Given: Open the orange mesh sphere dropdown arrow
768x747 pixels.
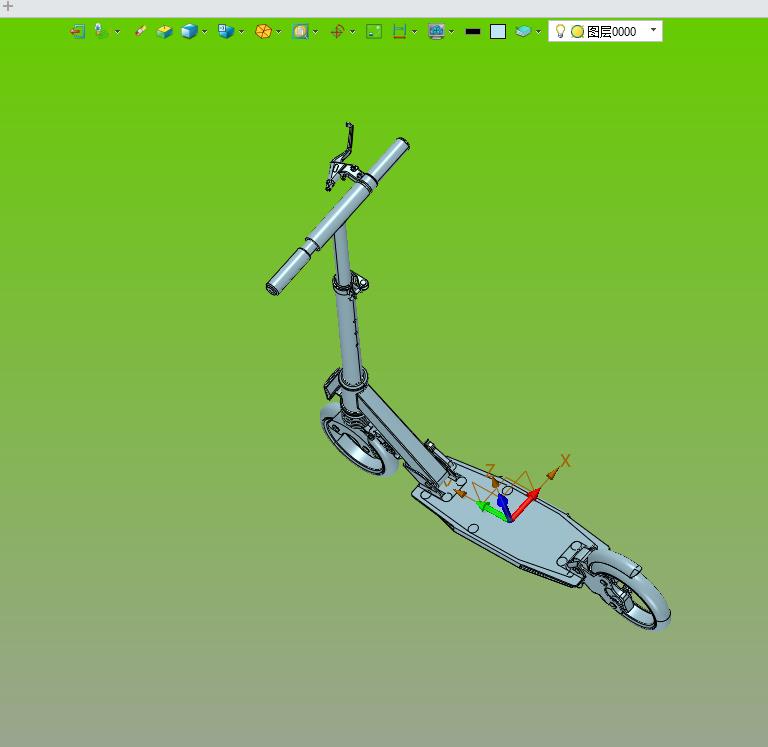Looking at the screenshot, I should coord(279,32).
